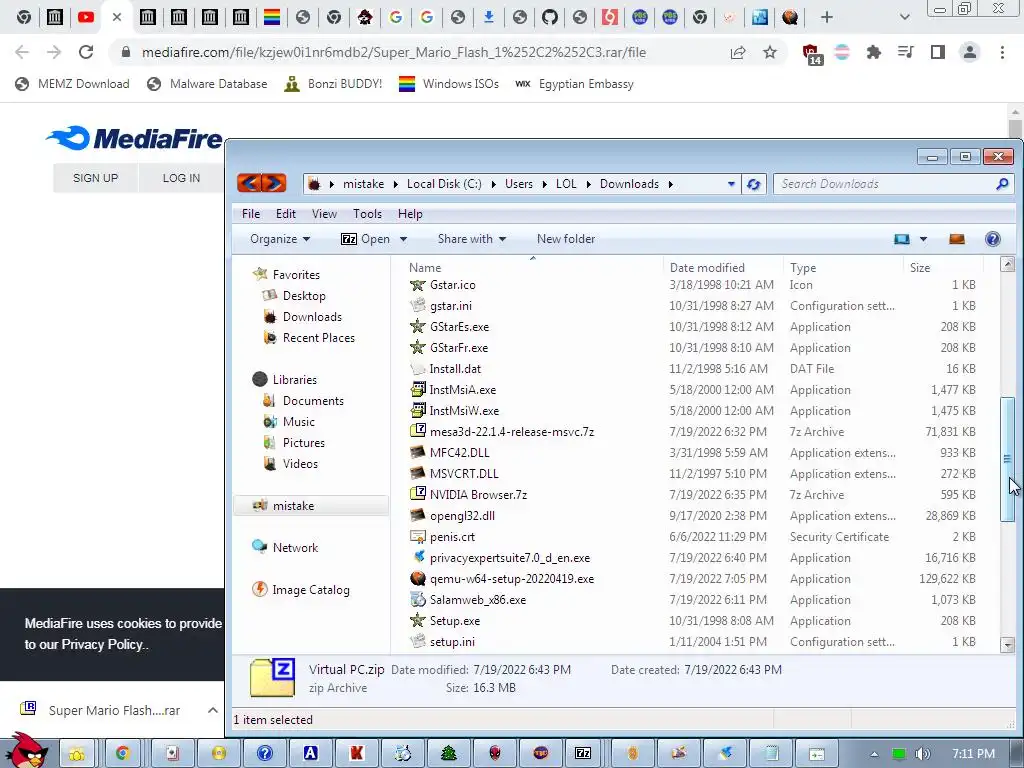Viewport: 1024px width, 768px height.
Task: Open the Share with dropdown
Action: [472, 239]
